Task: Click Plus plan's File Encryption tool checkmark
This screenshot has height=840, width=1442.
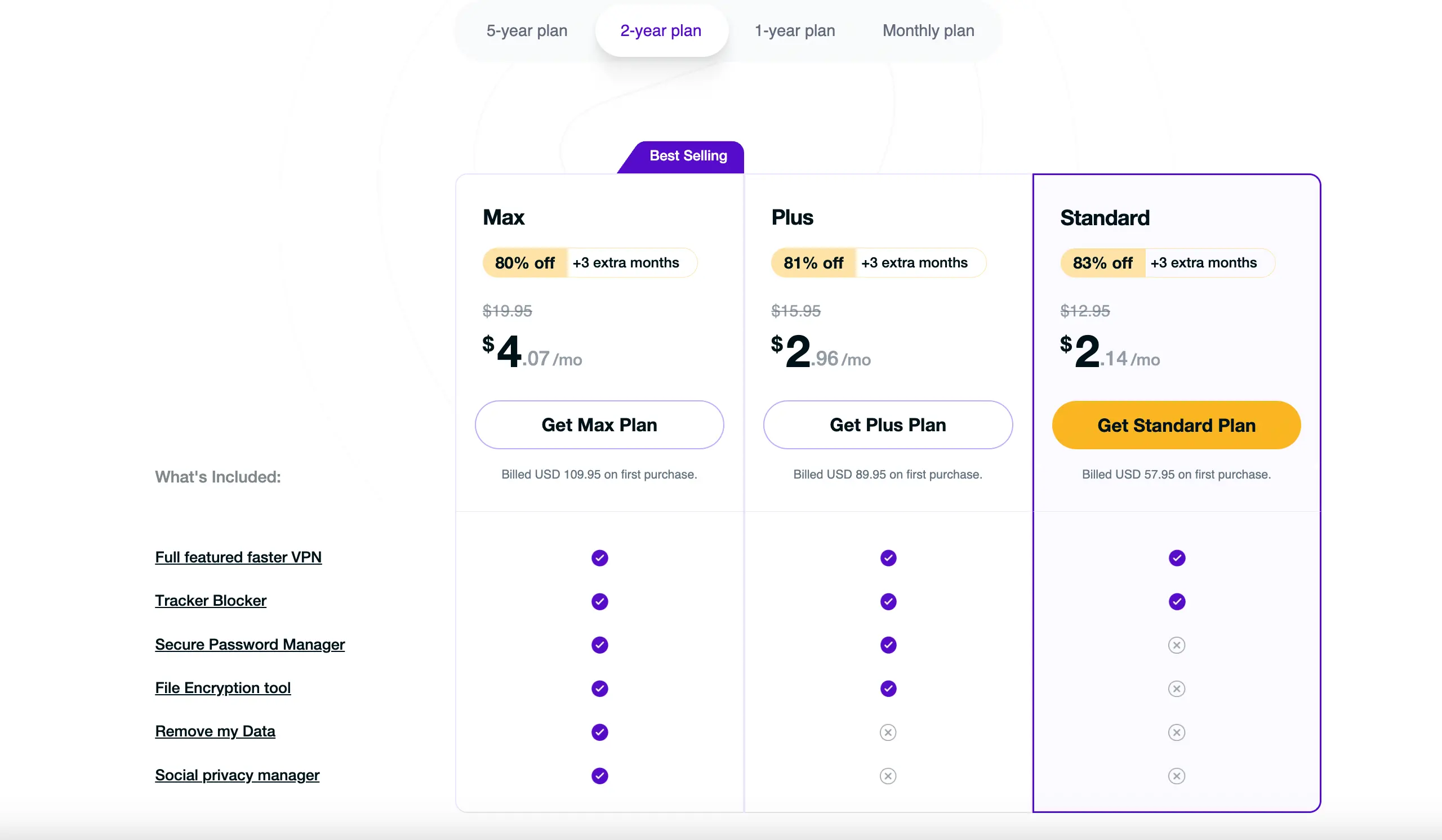Action: coord(888,689)
